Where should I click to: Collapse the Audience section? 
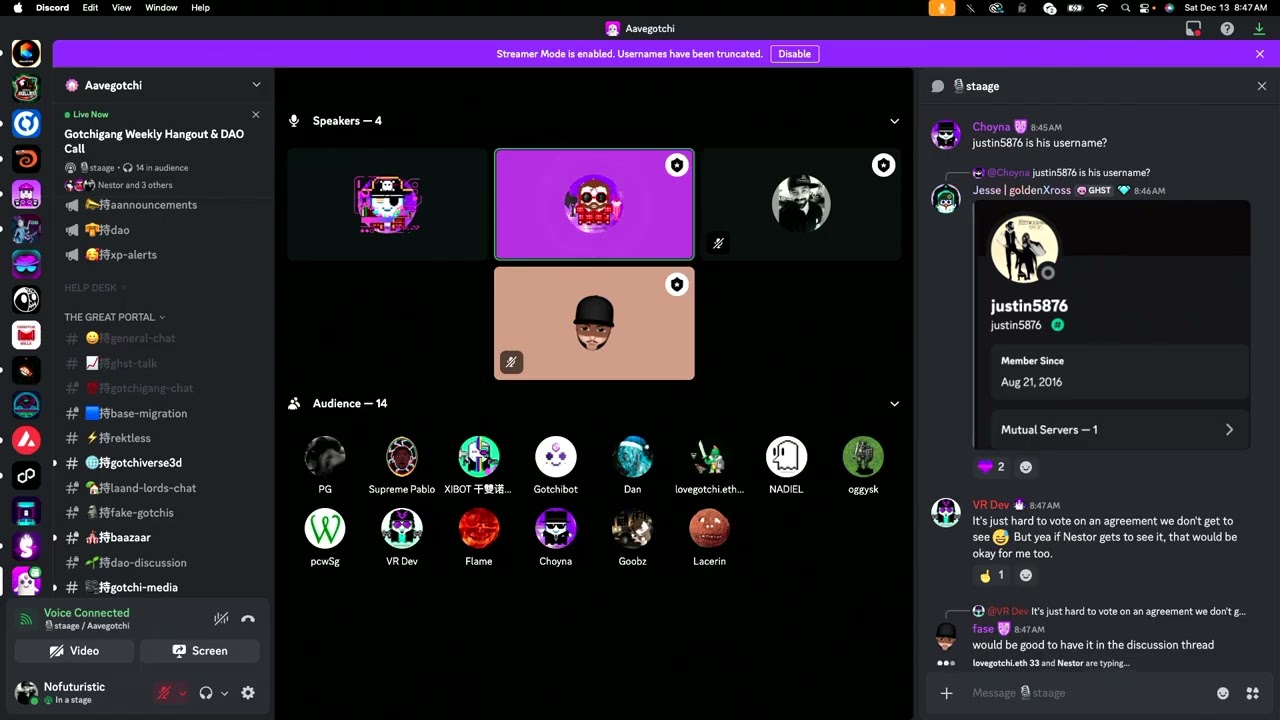(894, 404)
